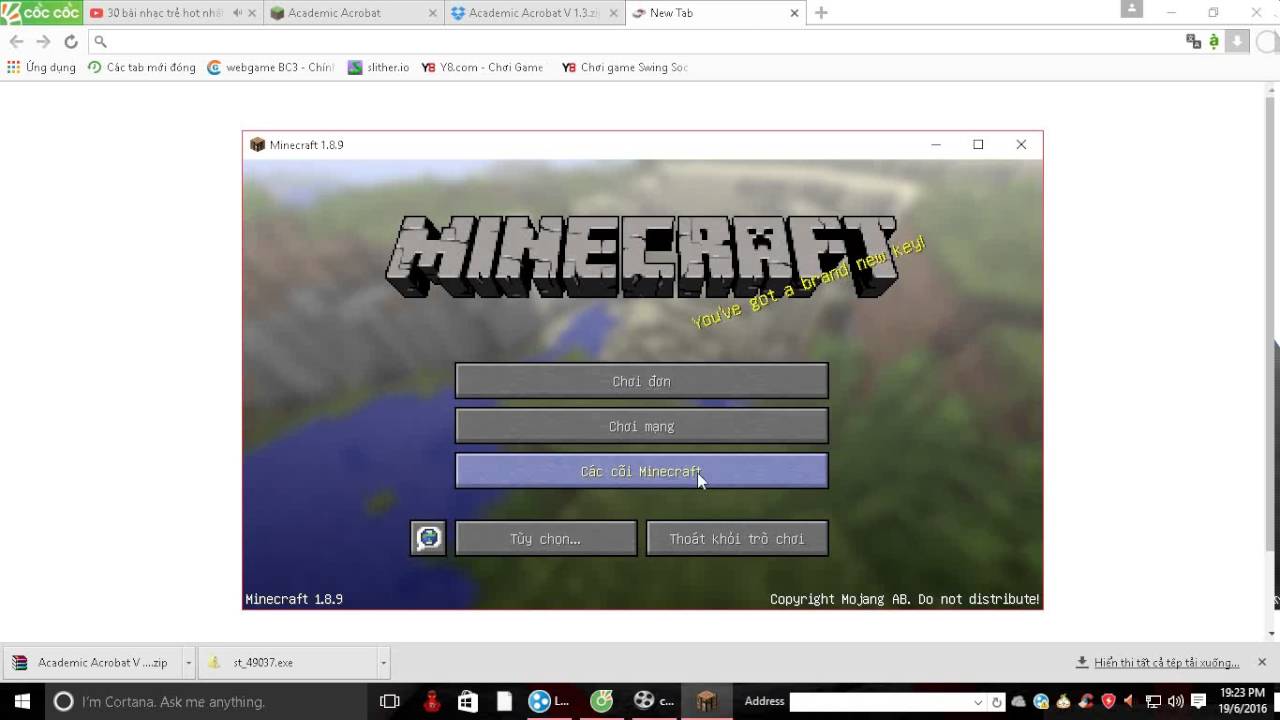Open the film reel c... taskbar icon
This screenshot has width=1280, height=720.
(655, 701)
